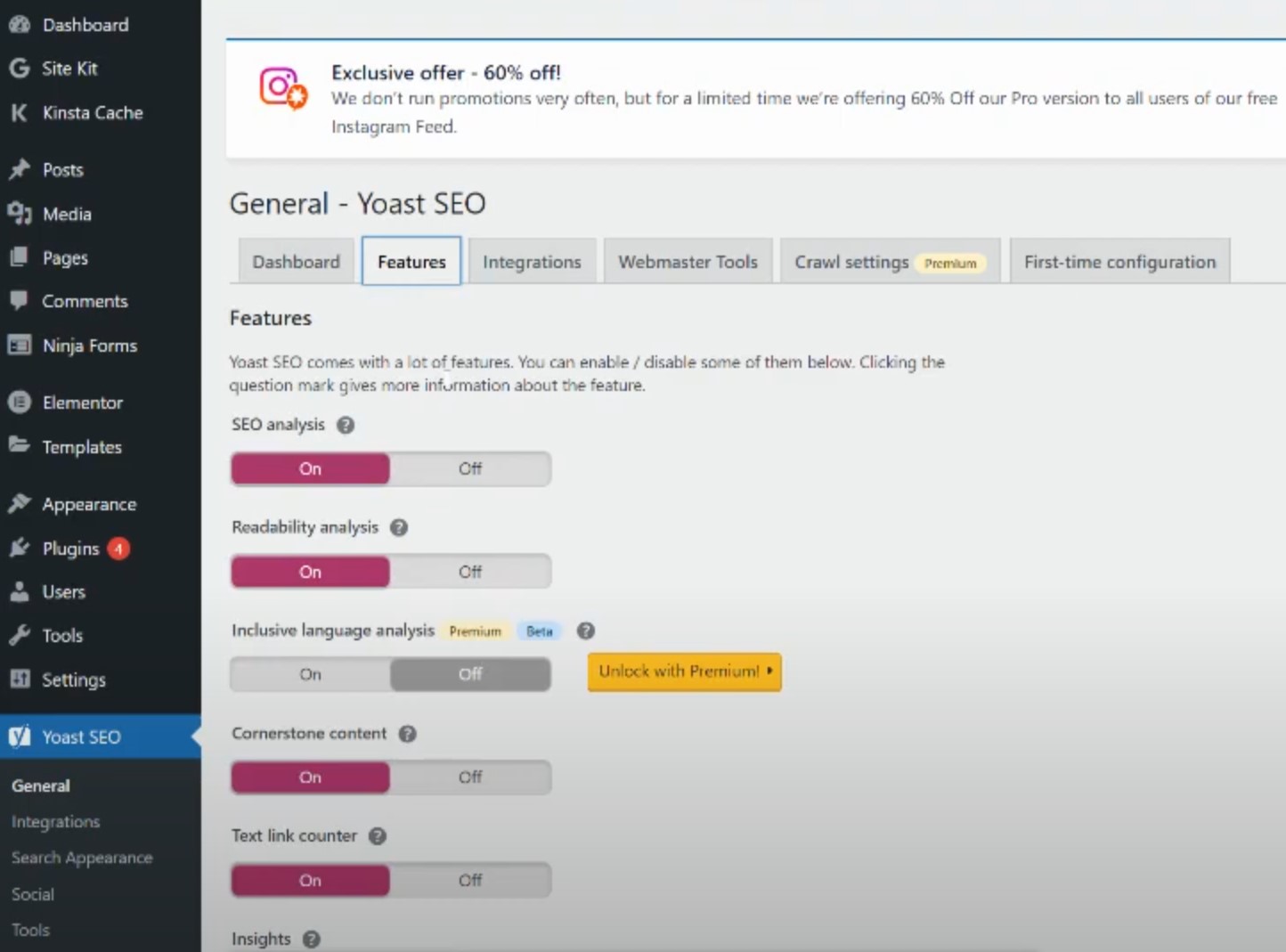The width and height of the screenshot is (1286, 952).
Task: Open Inclusive language analysis help icon
Action: click(585, 631)
